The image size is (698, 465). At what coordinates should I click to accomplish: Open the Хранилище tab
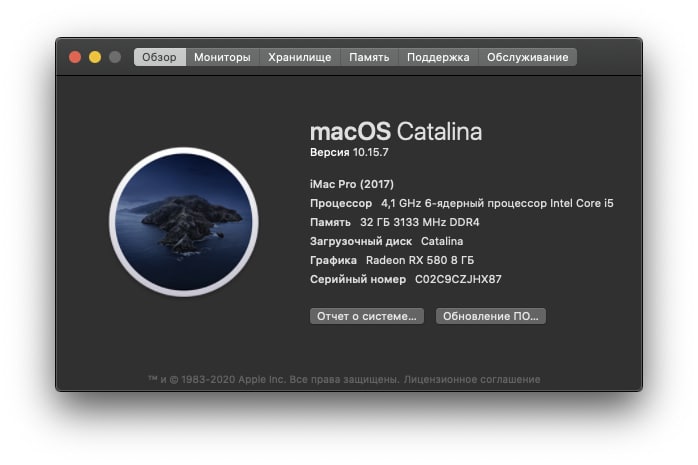point(300,57)
